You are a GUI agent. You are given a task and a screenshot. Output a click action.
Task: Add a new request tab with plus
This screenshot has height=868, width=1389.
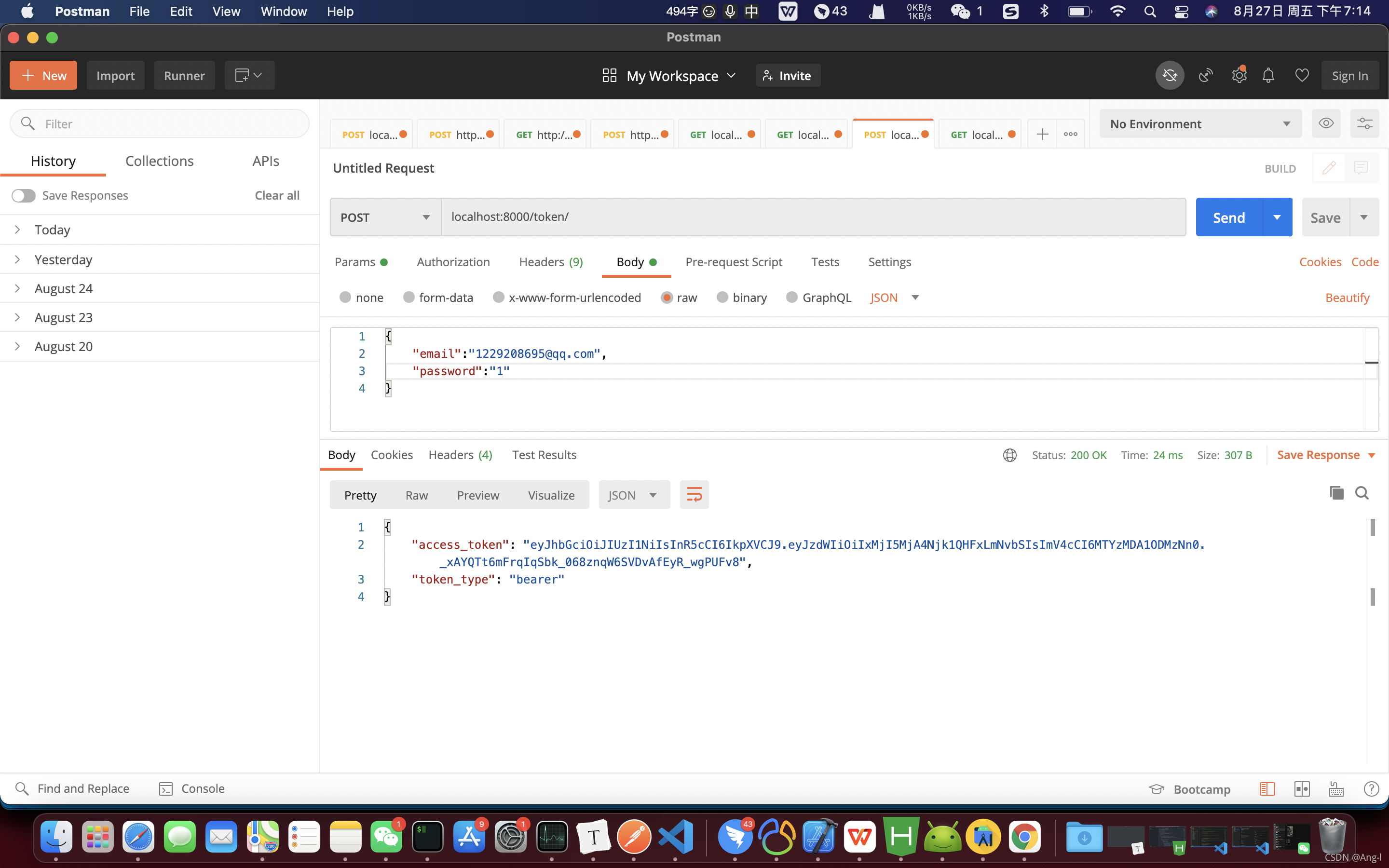click(1042, 135)
